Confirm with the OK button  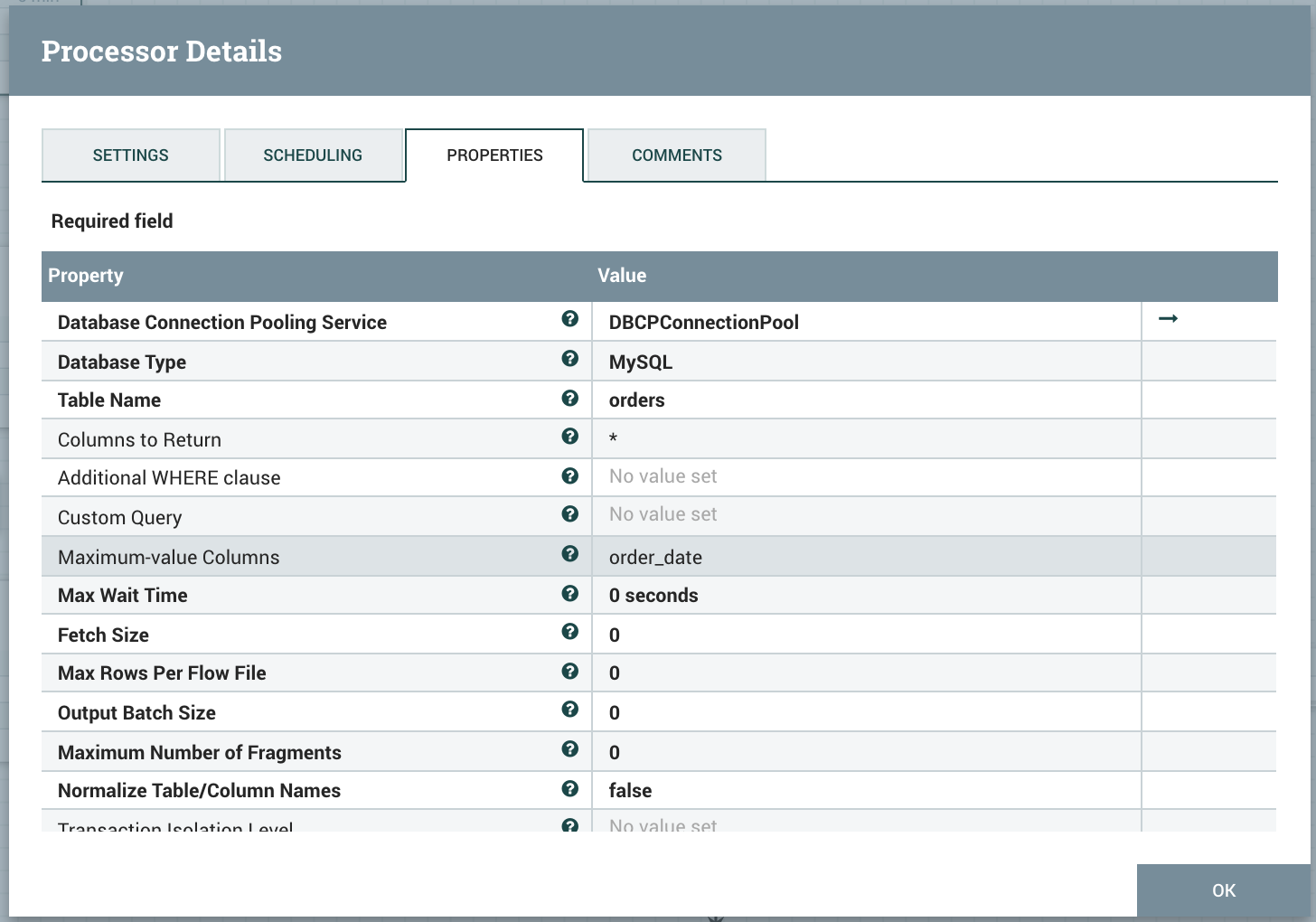tap(1224, 890)
